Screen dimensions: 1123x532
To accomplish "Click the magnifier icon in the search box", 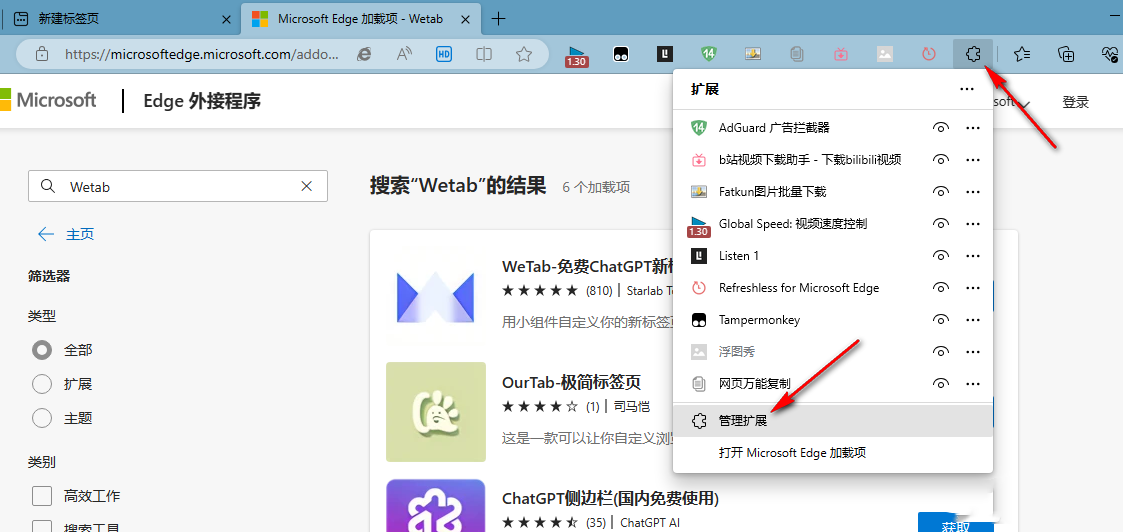I will (x=48, y=186).
